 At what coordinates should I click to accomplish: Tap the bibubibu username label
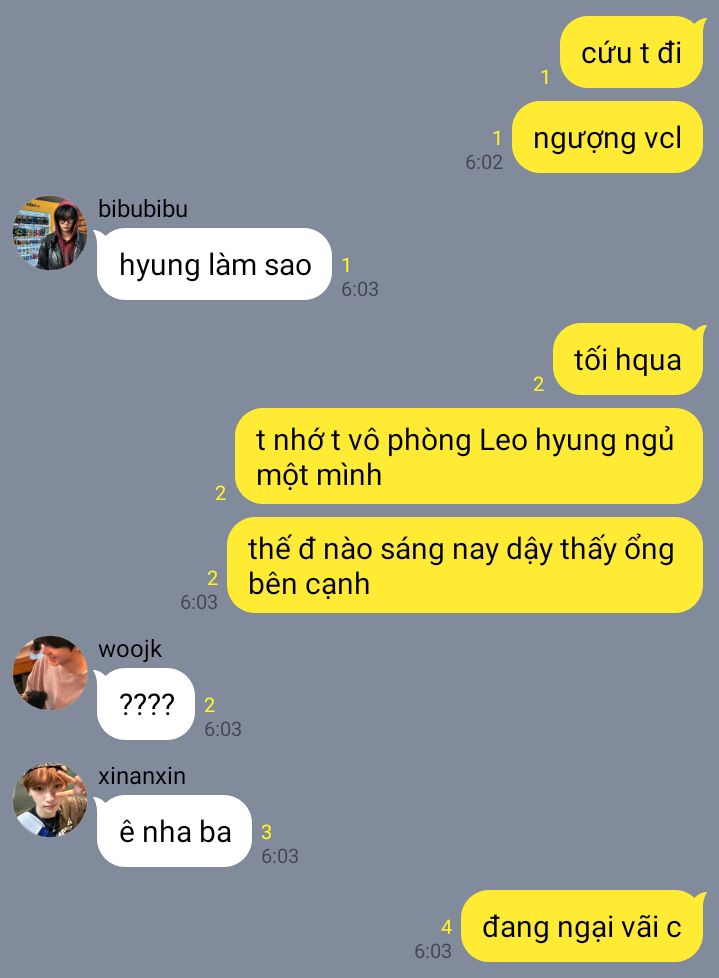143,208
